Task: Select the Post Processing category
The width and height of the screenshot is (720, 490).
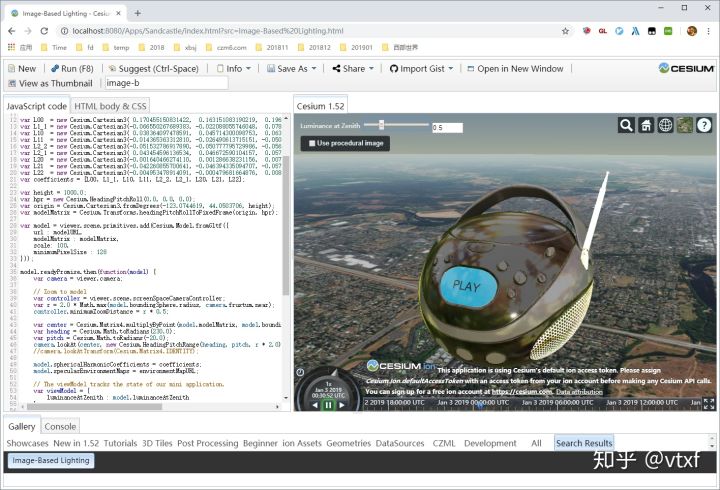Action: coord(208,443)
